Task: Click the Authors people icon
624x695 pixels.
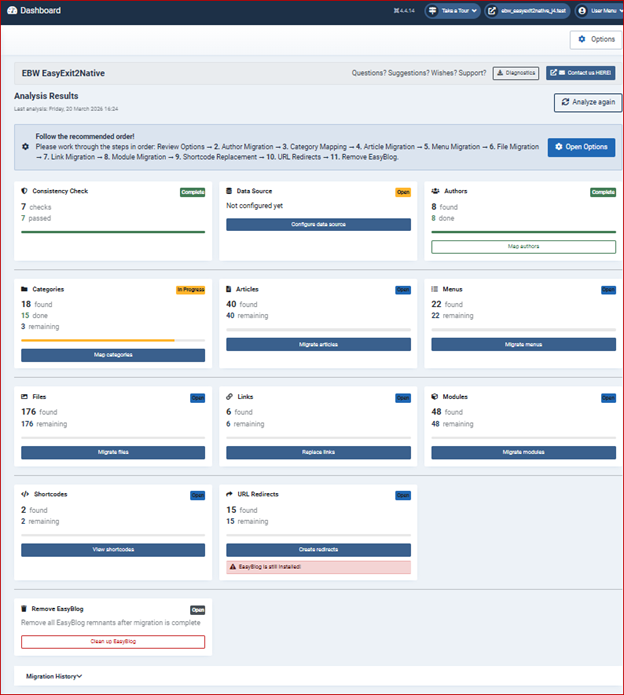Action: 436,190
